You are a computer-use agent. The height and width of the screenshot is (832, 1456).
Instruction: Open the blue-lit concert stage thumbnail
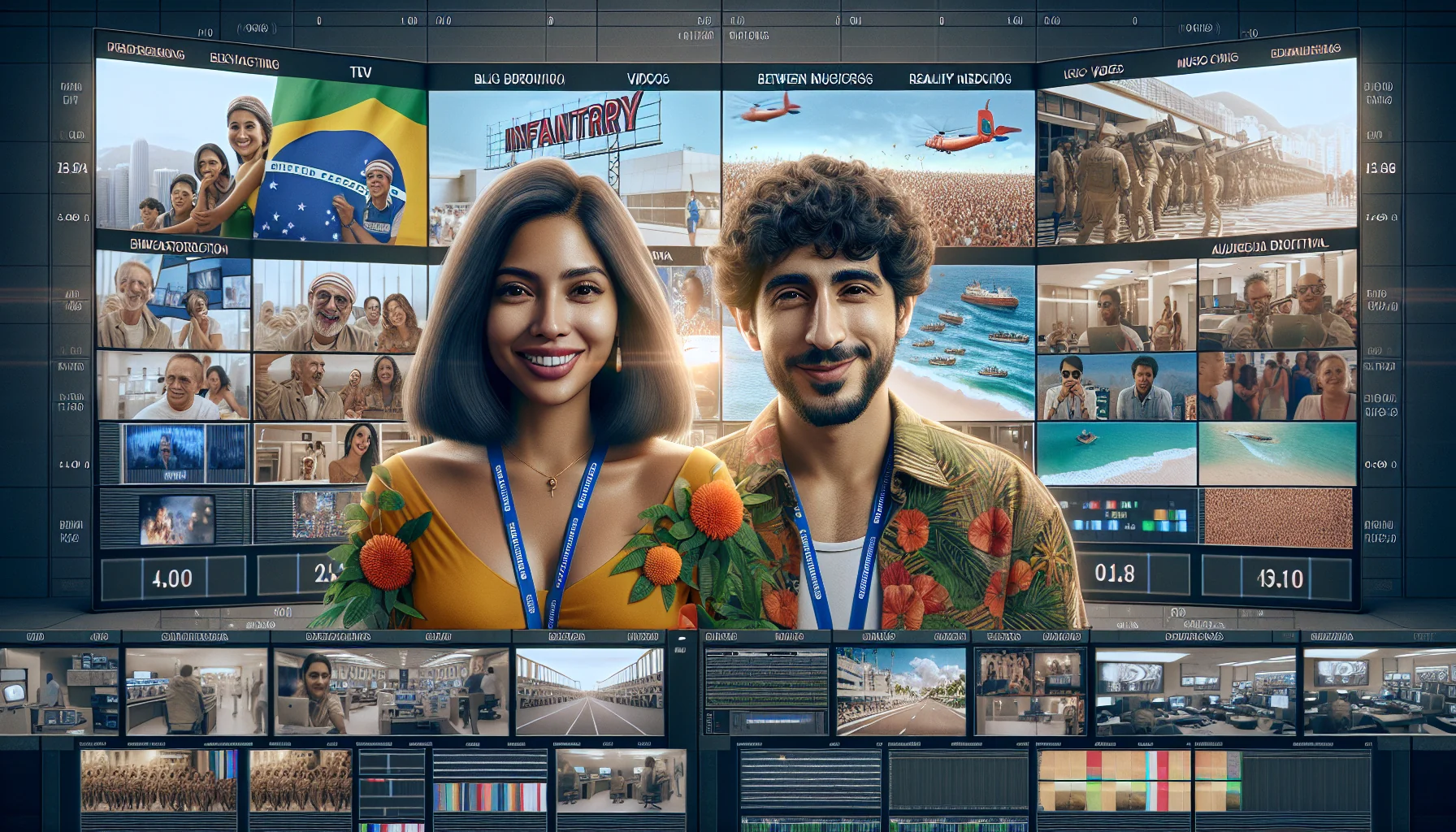coord(185,453)
